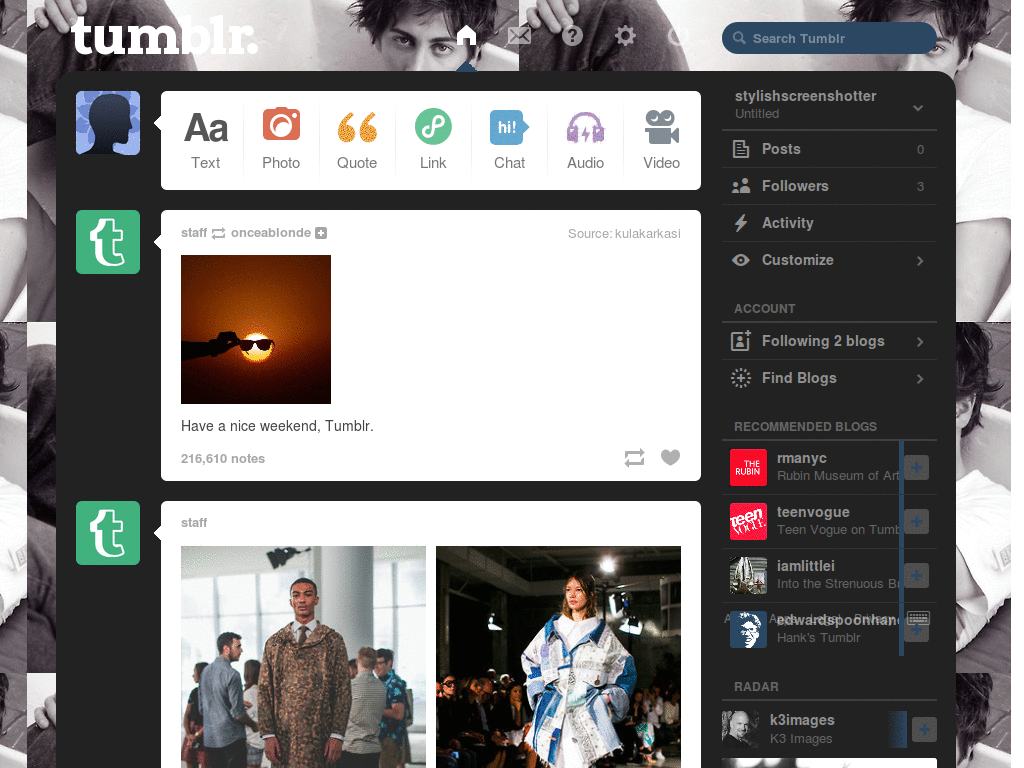
Task: Click staff avatar beside sunglasses post
Action: 108,242
